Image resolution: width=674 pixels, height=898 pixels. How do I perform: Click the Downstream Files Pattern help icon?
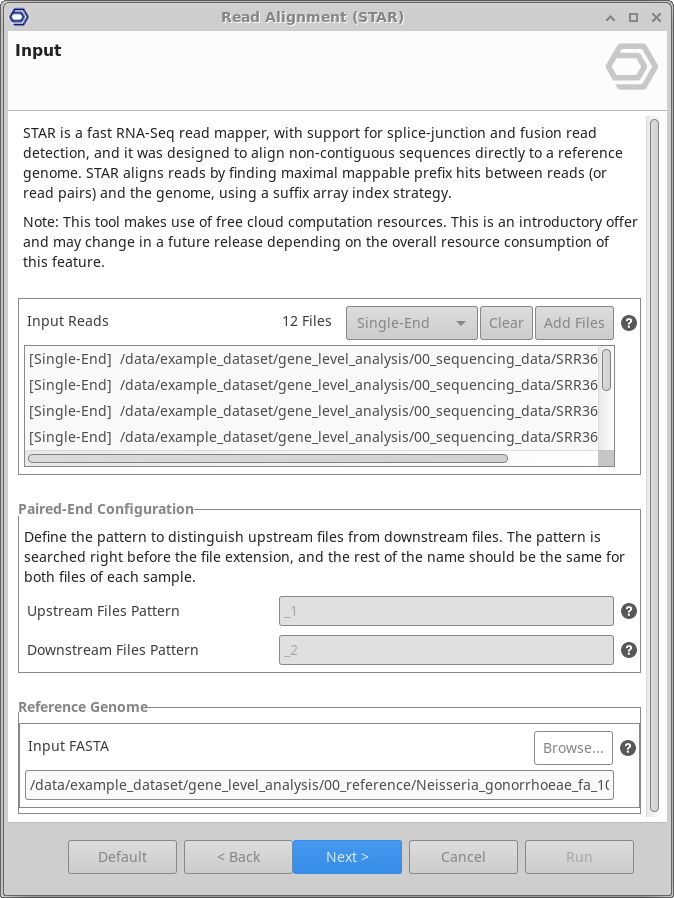629,650
